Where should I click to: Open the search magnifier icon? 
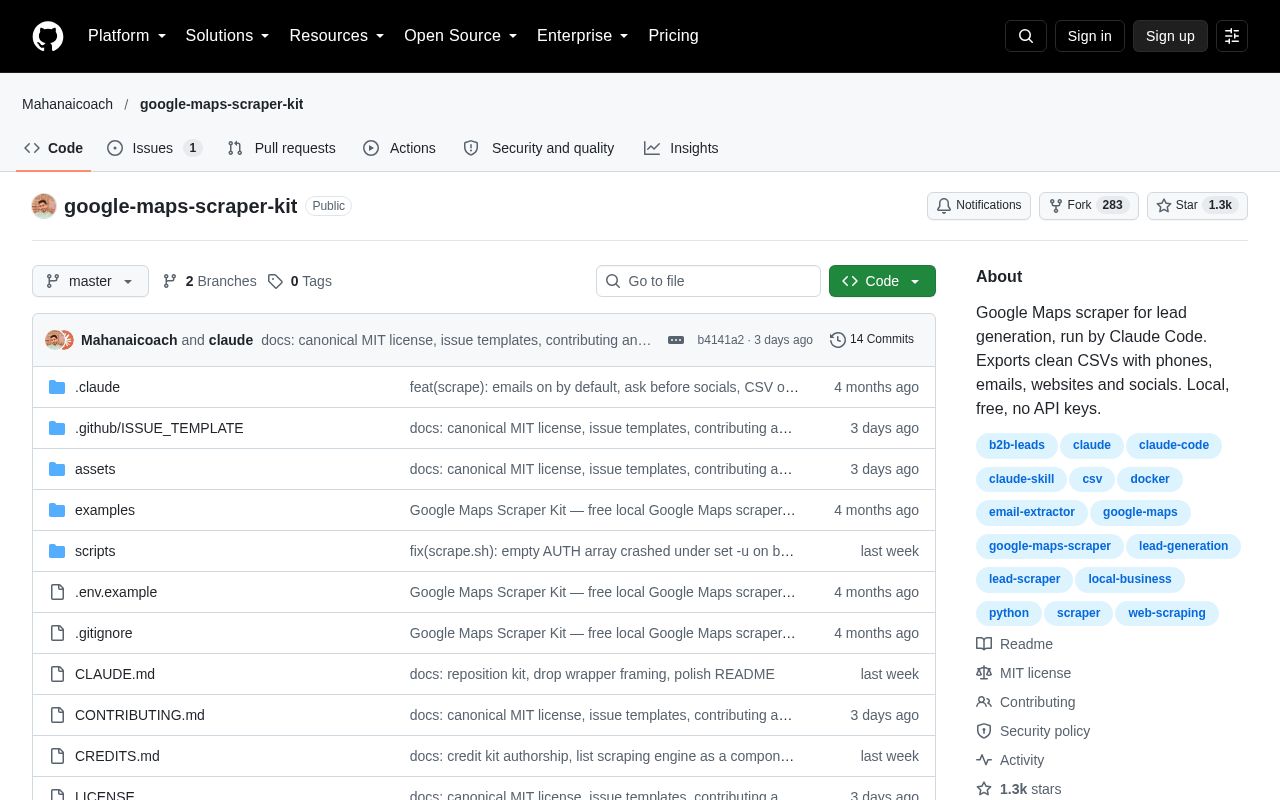click(1026, 36)
